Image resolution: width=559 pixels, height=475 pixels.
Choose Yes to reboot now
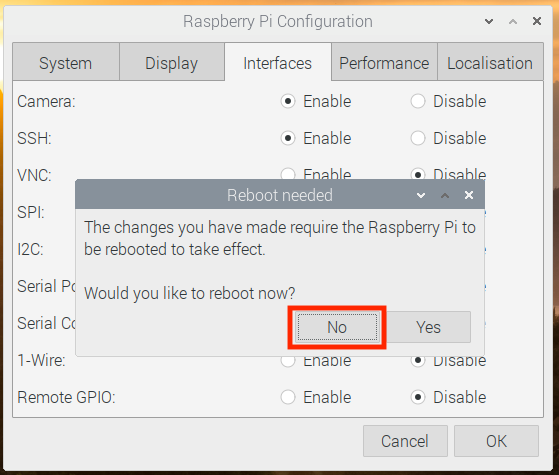[429, 327]
